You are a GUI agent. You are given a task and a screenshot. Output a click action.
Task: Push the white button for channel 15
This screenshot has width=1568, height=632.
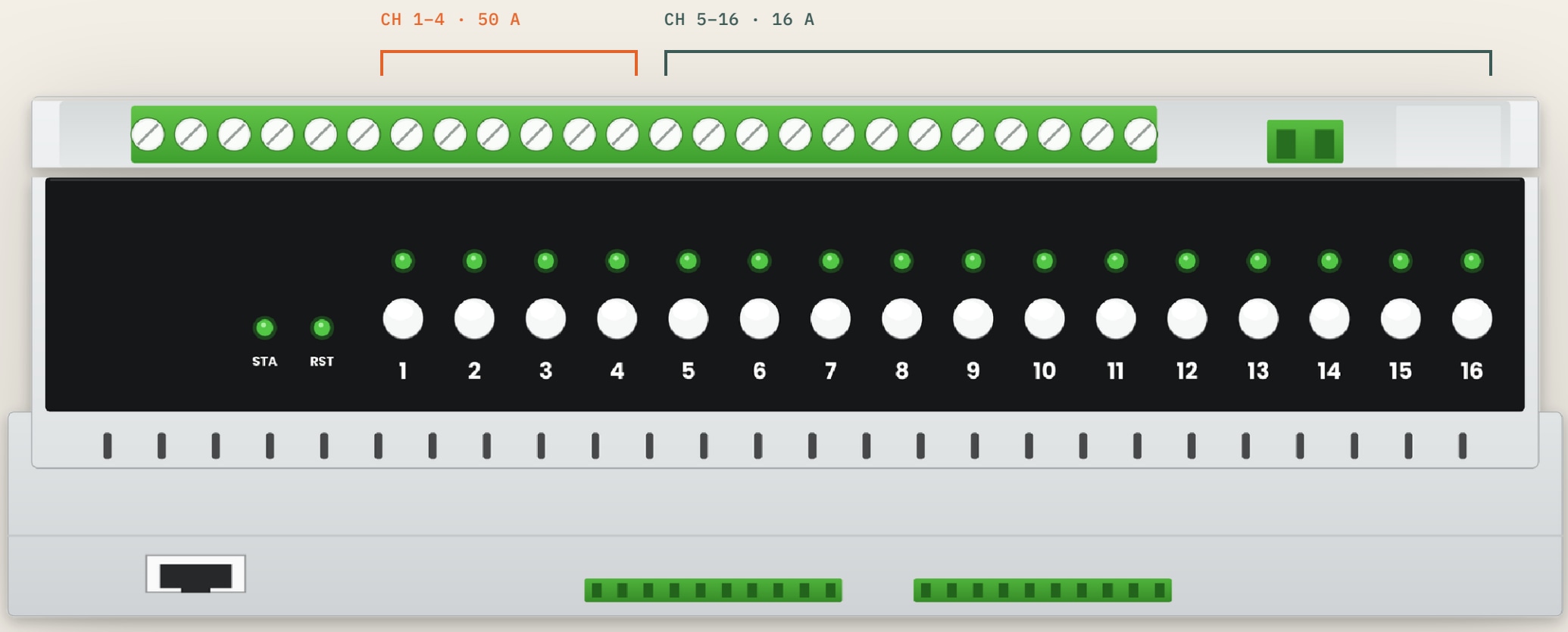click(x=1400, y=318)
